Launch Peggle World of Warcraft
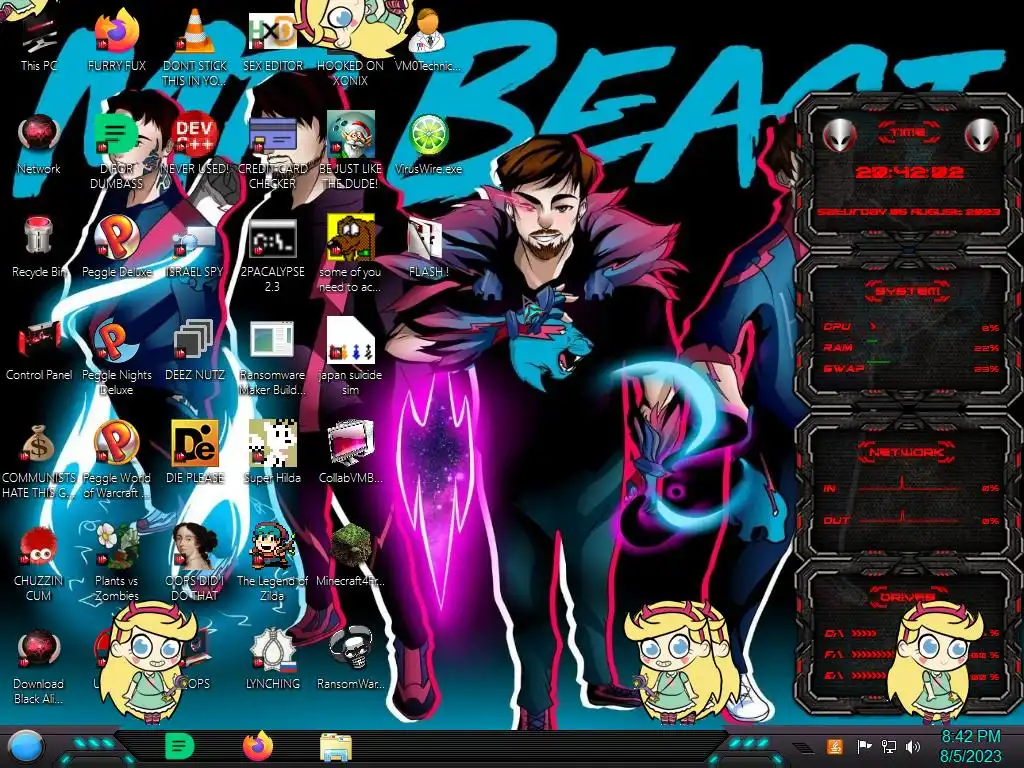1024x768 pixels. click(x=116, y=460)
